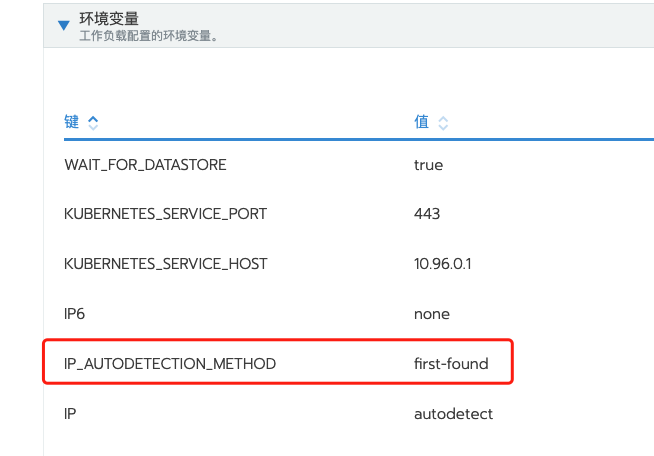This screenshot has width=654, height=456.
Task: Select the IP variable key
Action: 69,414
